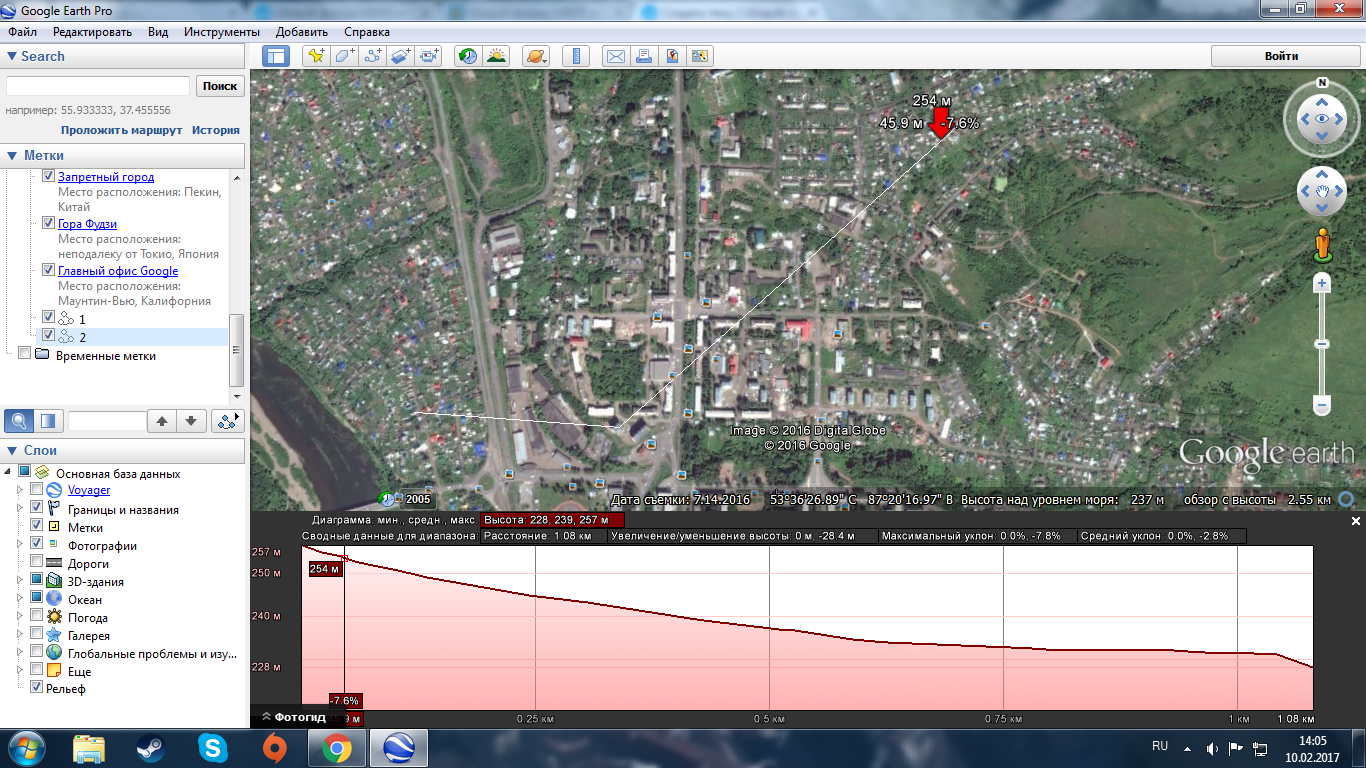This screenshot has height=768, width=1366.
Task: Open the Инструменты menu
Action: [222, 32]
